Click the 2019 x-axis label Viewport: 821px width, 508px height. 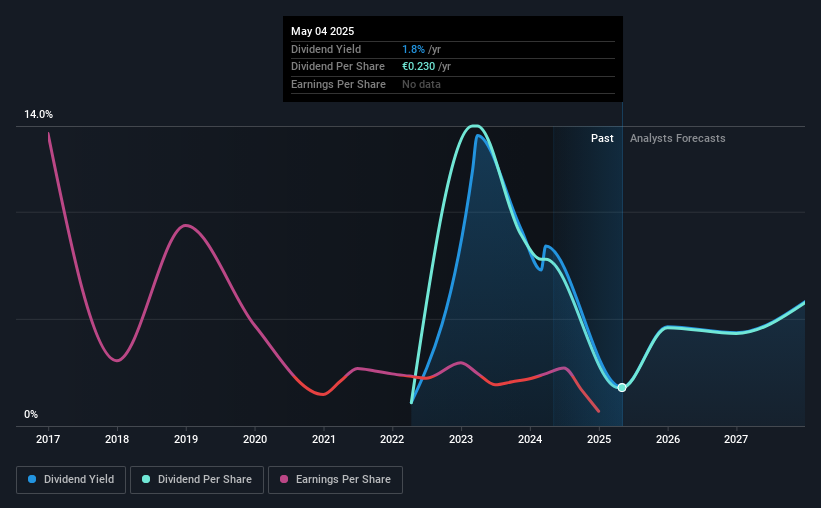186,439
